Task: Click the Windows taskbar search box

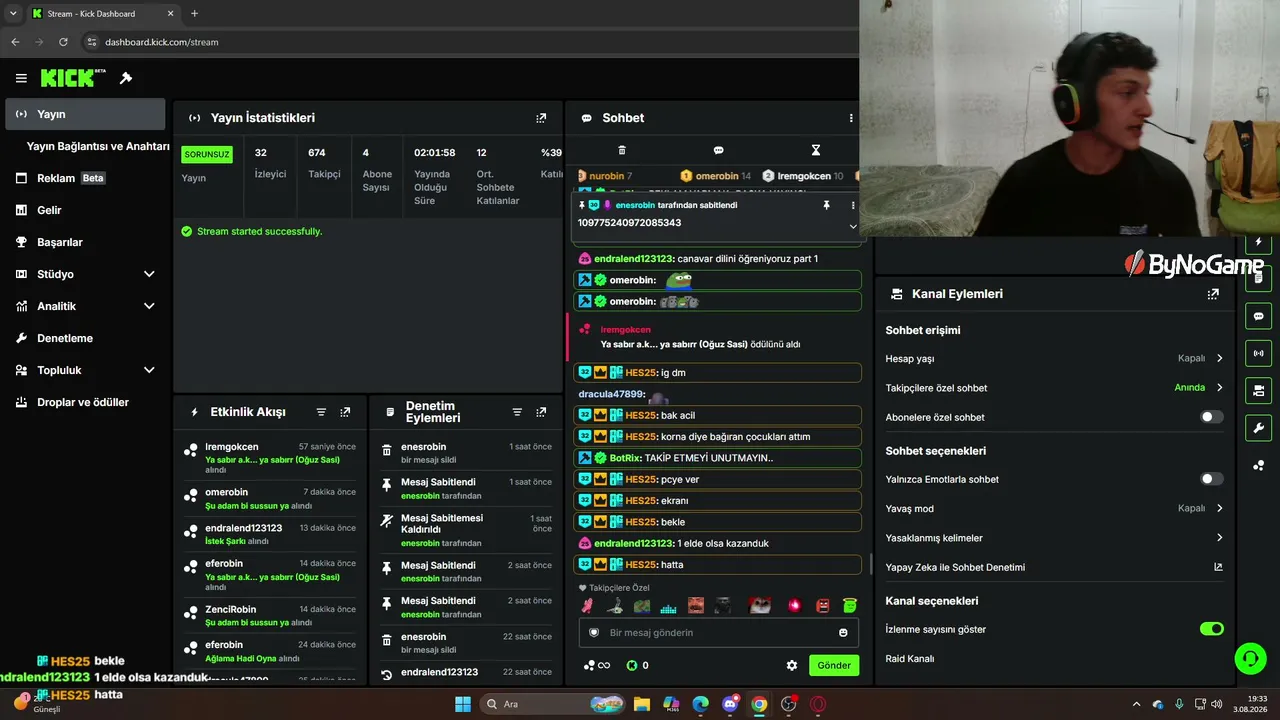Action: (x=552, y=704)
